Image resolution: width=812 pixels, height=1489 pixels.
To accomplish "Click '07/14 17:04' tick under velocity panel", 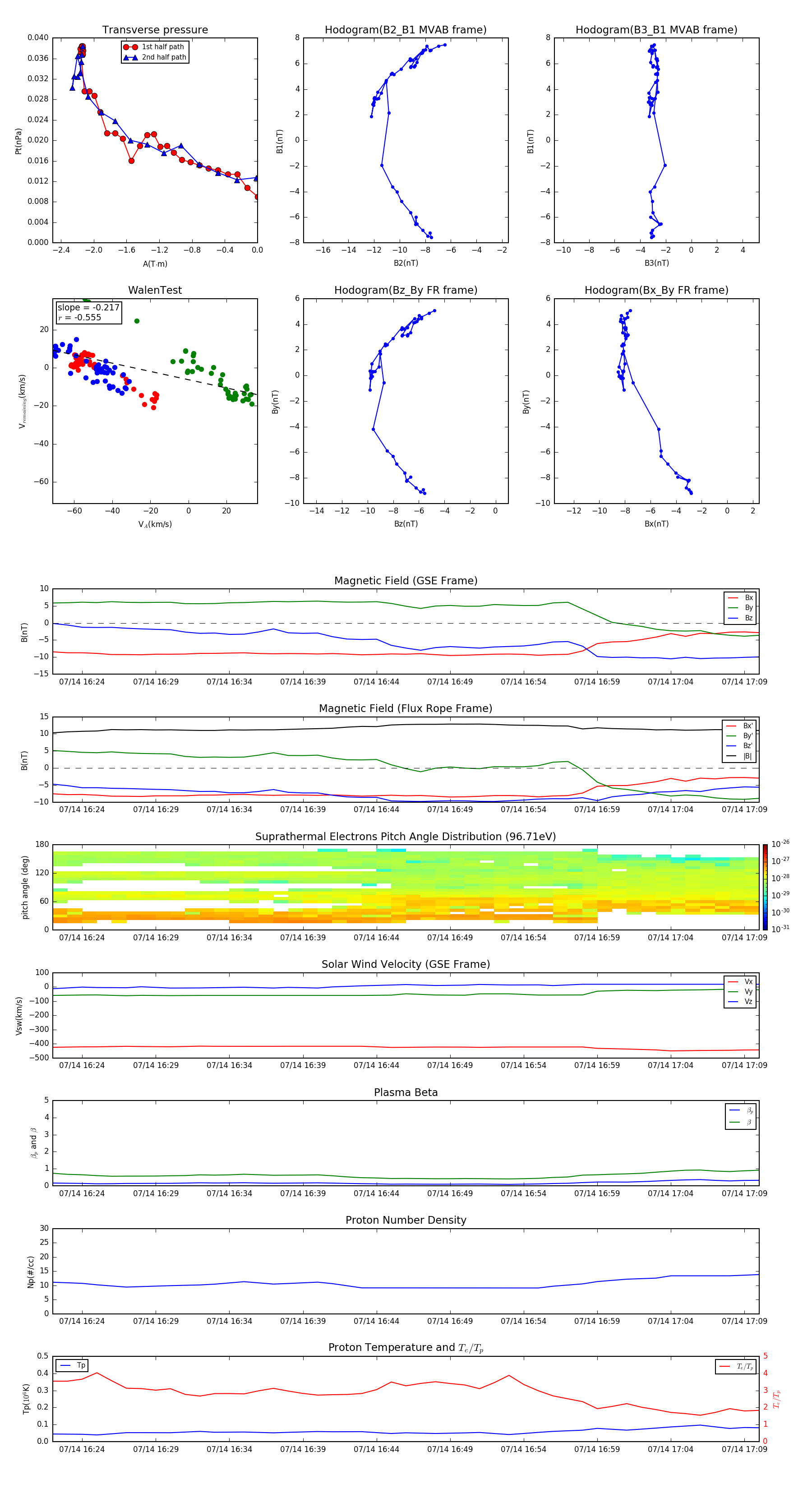I will 670,1065.
